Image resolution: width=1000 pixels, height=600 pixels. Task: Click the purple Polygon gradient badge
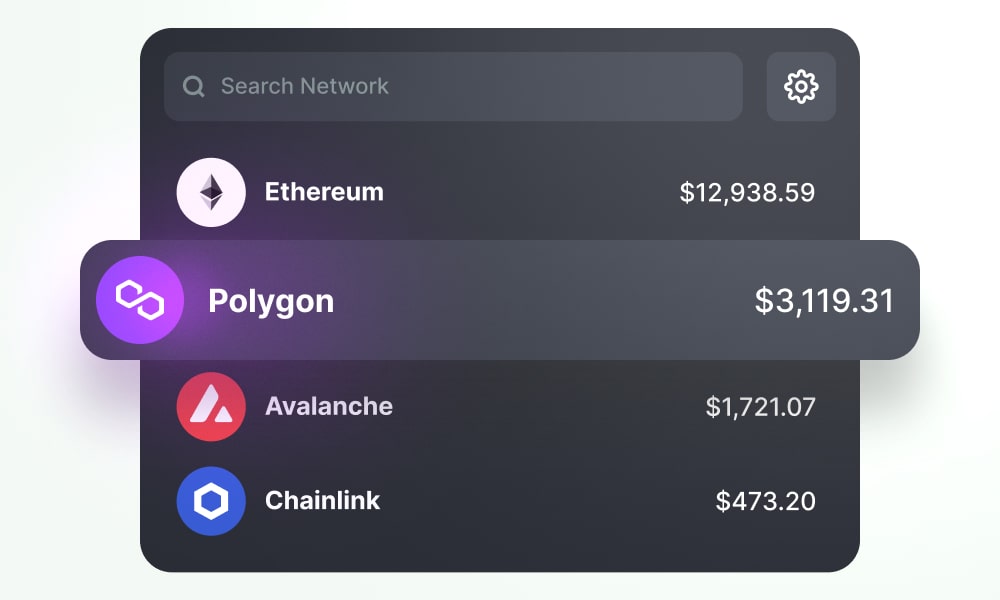pos(139,299)
